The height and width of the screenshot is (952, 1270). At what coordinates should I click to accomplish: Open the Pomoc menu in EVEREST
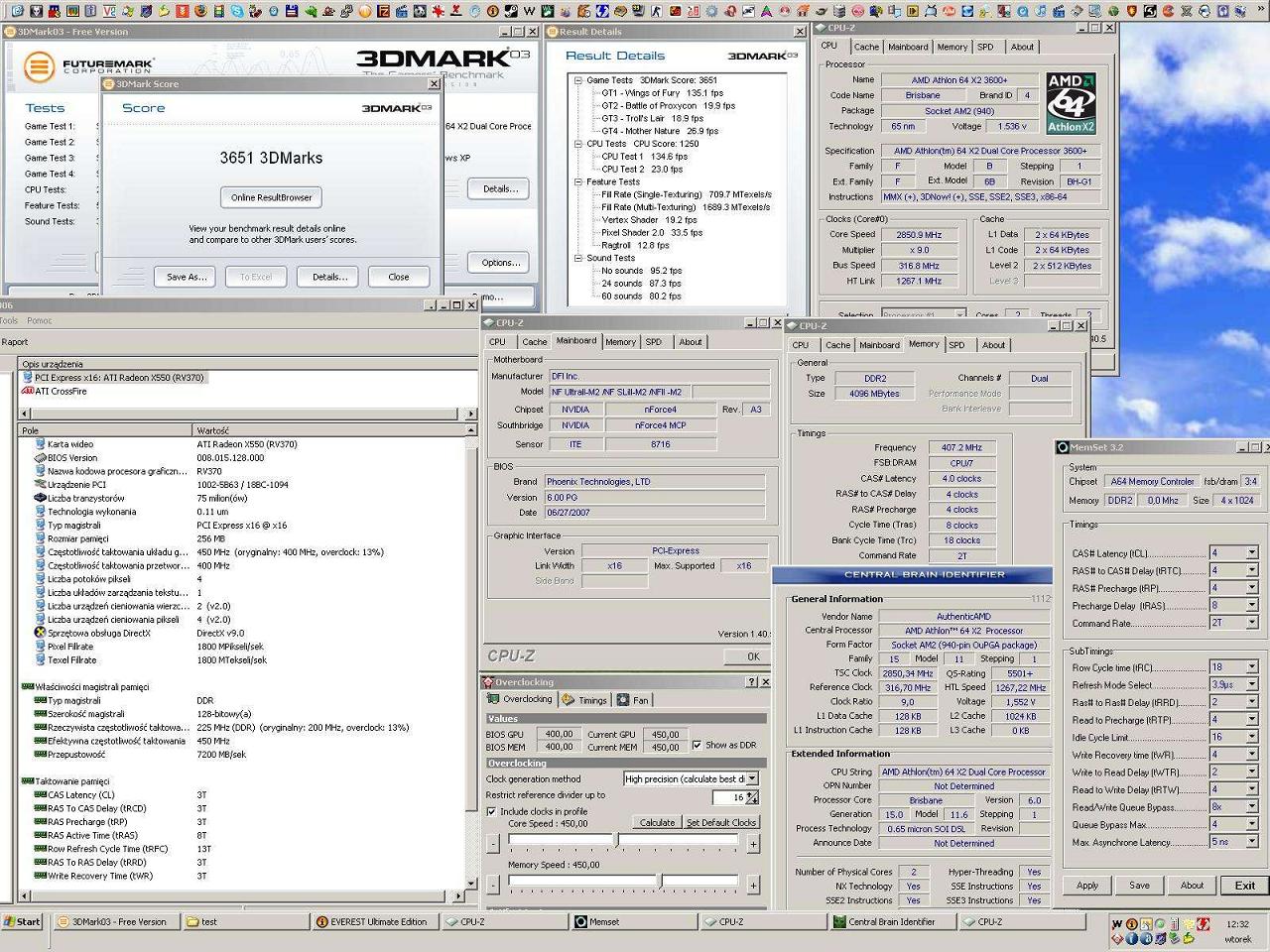[x=40, y=321]
